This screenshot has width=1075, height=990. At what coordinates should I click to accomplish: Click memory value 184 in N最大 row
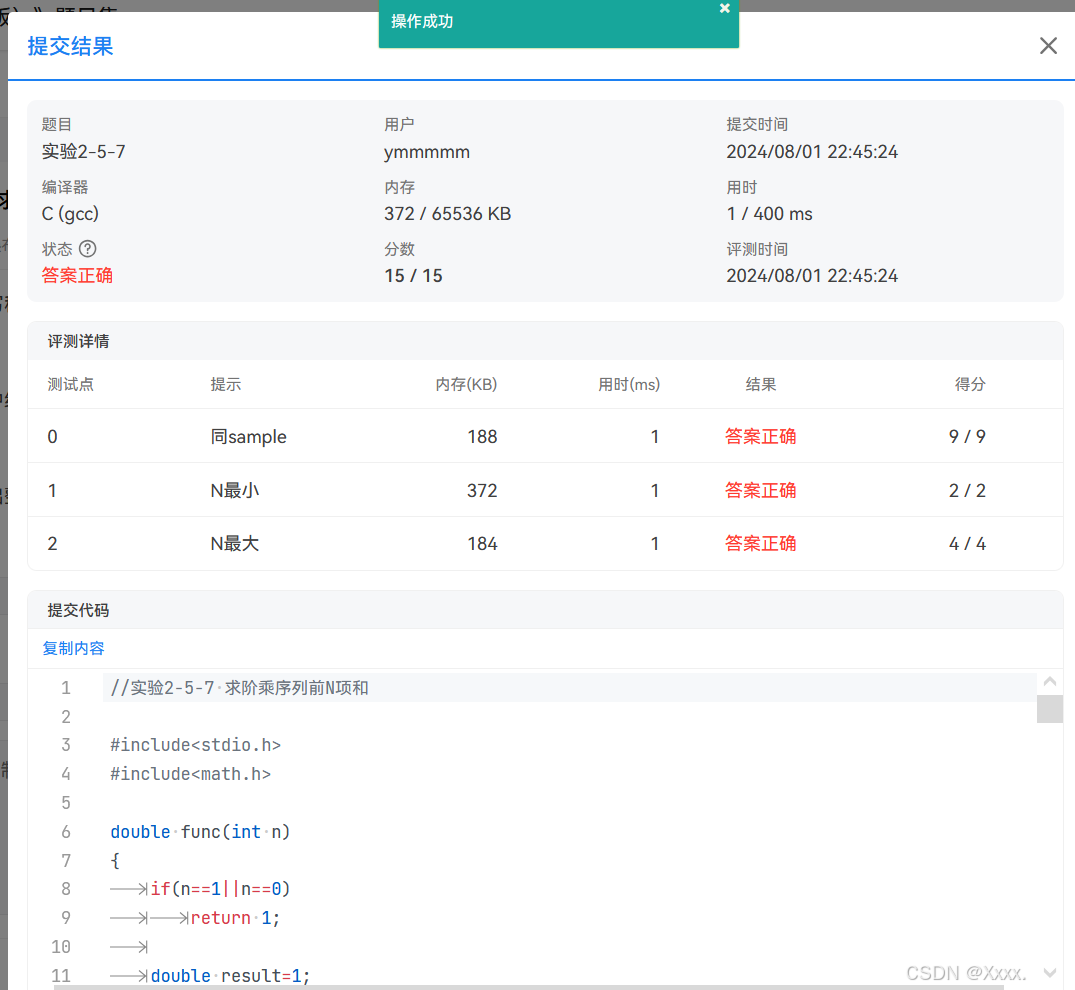pos(482,544)
